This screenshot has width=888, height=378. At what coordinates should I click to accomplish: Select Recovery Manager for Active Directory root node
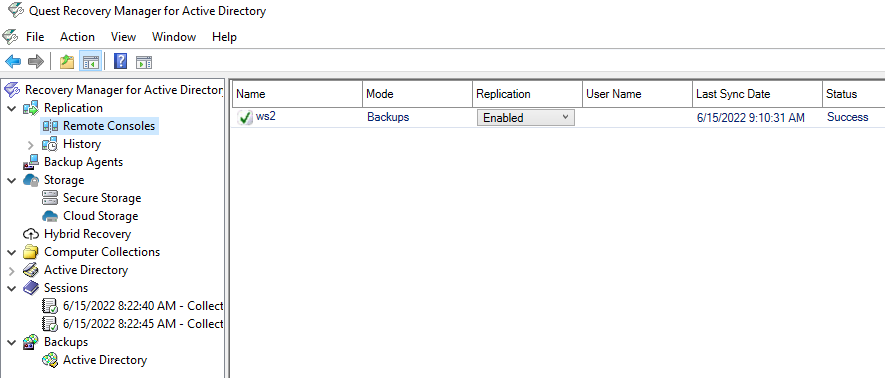click(123, 90)
